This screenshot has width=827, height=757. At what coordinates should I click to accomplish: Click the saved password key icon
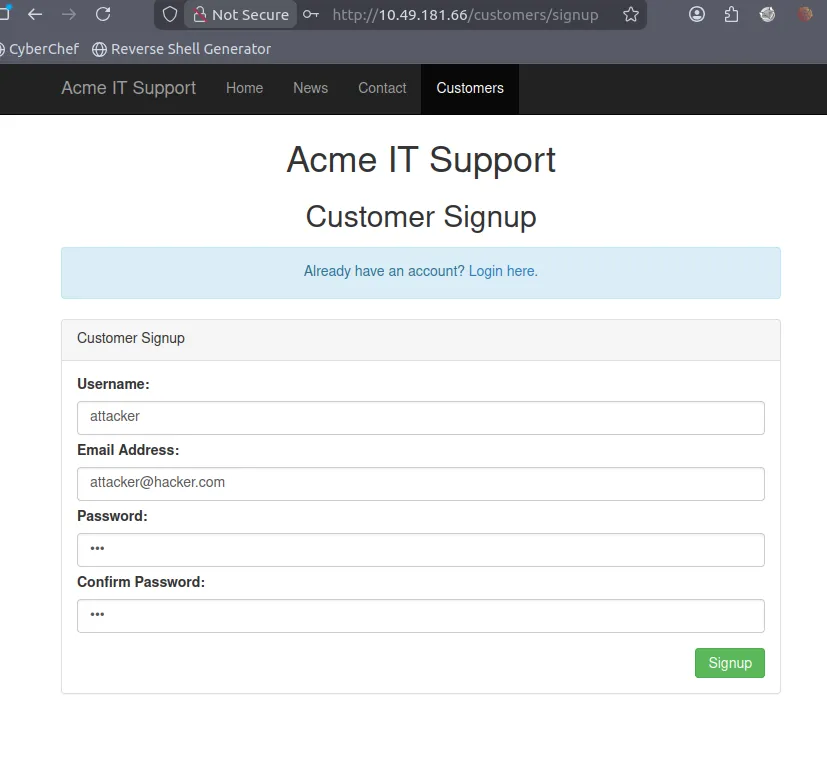[311, 15]
